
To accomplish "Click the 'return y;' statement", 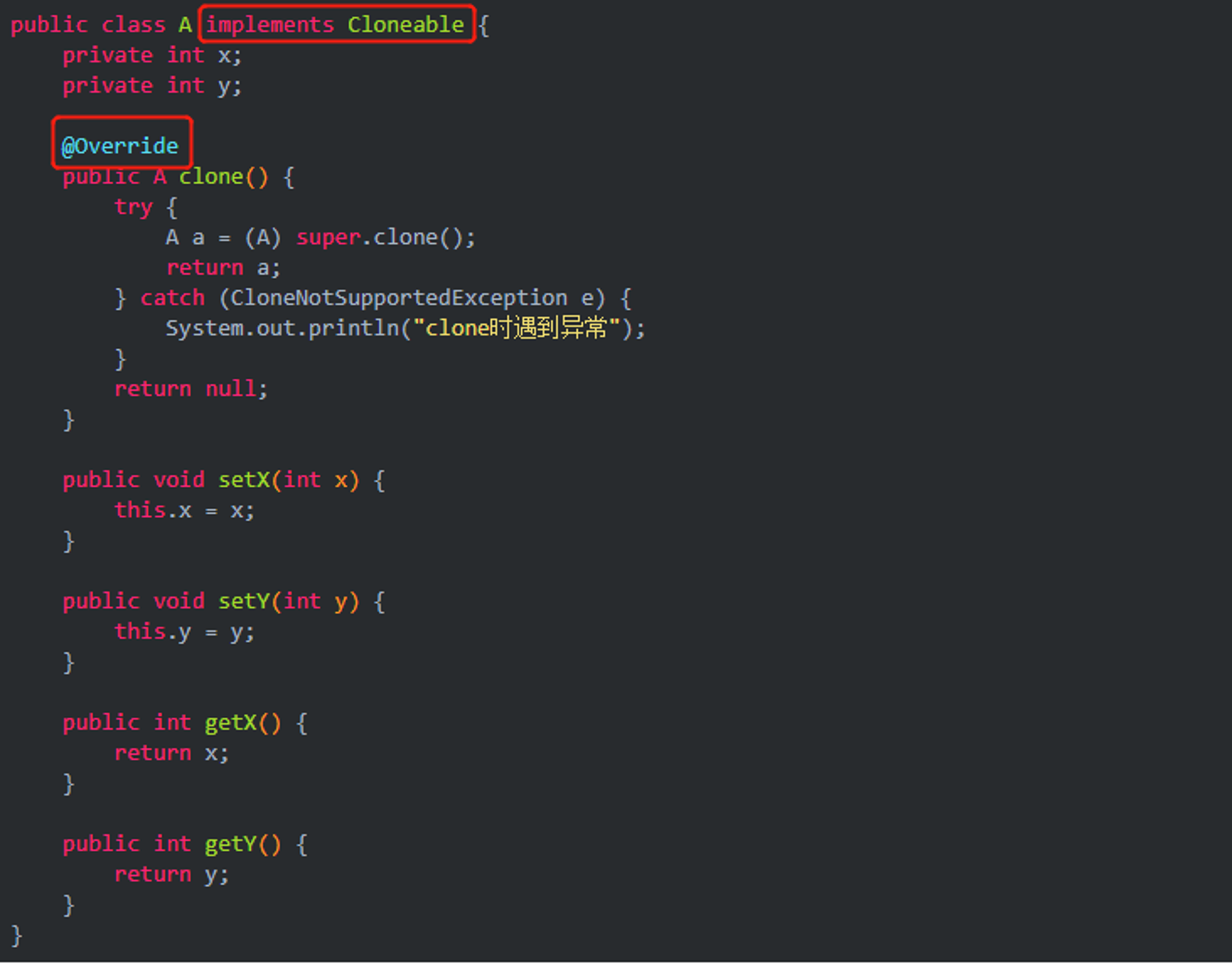I will coord(171,875).
